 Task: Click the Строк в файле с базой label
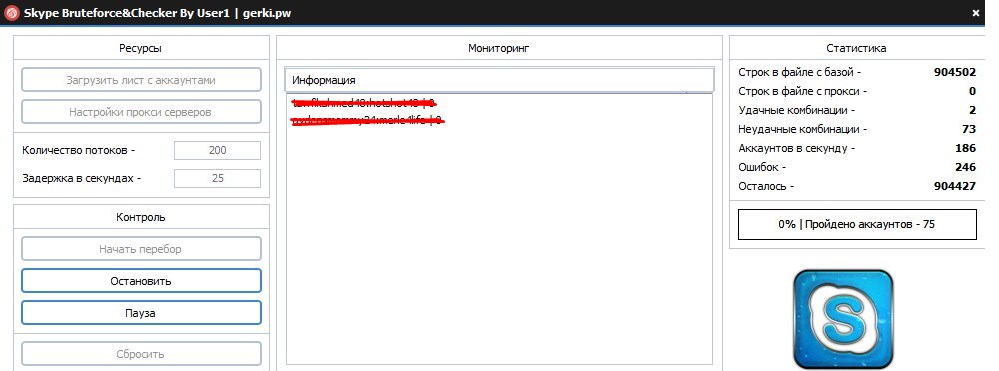(x=800, y=72)
